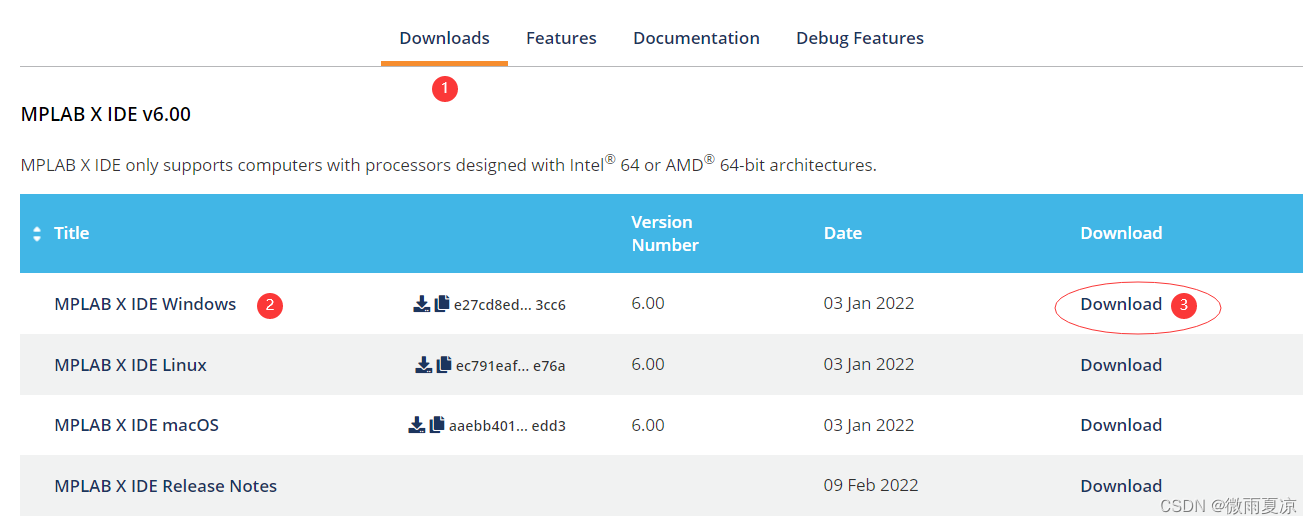Switch to the Features tab

click(561, 38)
